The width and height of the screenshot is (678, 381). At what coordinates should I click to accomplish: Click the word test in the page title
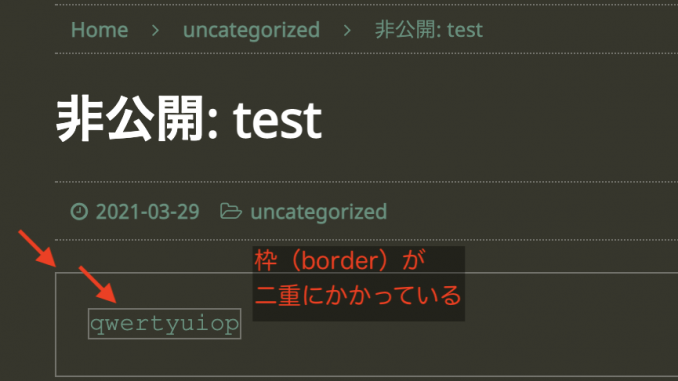pos(277,122)
